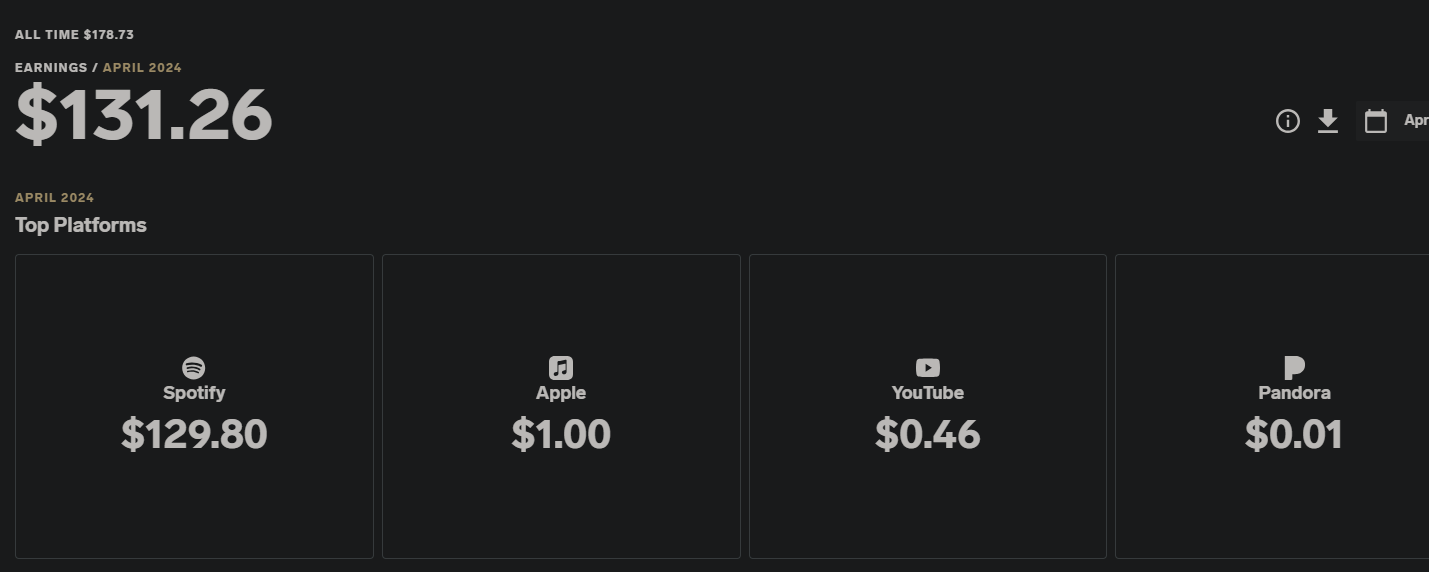This screenshot has height=572, width=1429.
Task: Click the $131.26 total earnings figure
Action: pos(144,115)
